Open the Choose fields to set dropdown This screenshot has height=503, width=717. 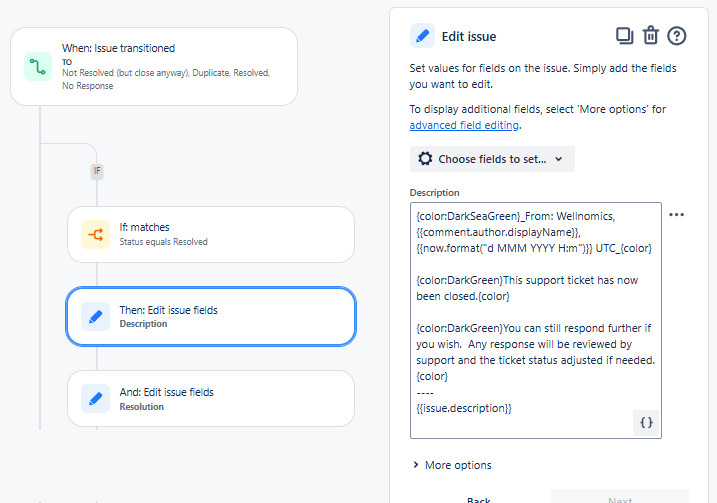click(x=492, y=159)
